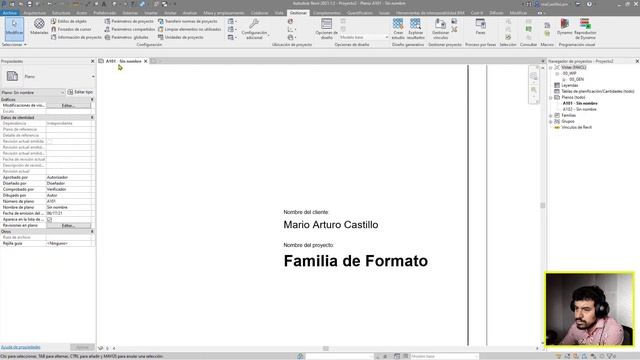
Task: Open the Fases dialog
Action: (x=480, y=27)
